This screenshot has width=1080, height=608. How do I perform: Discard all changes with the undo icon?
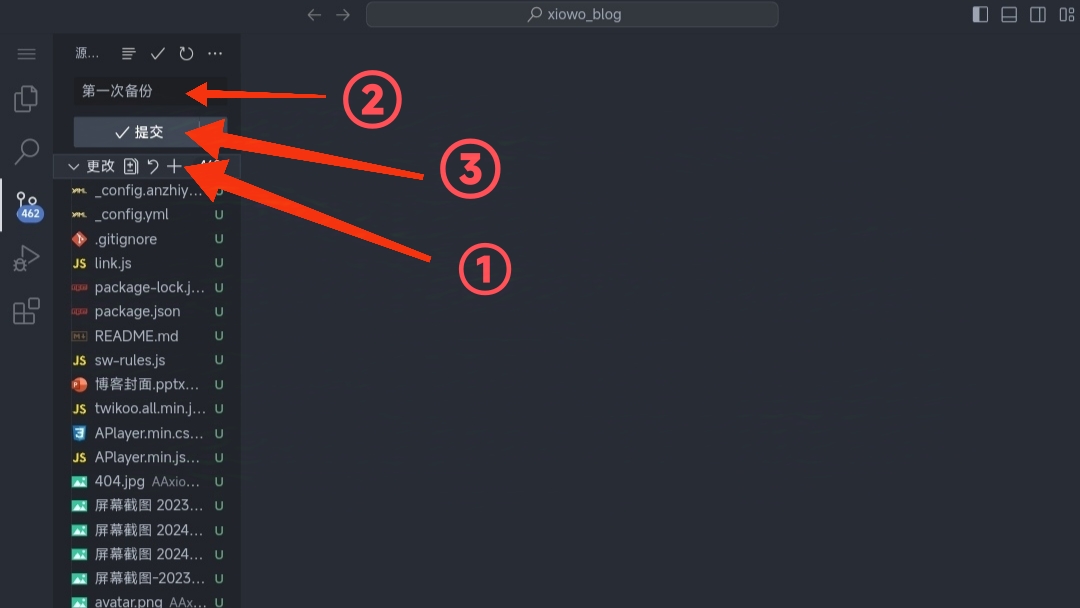(x=153, y=166)
